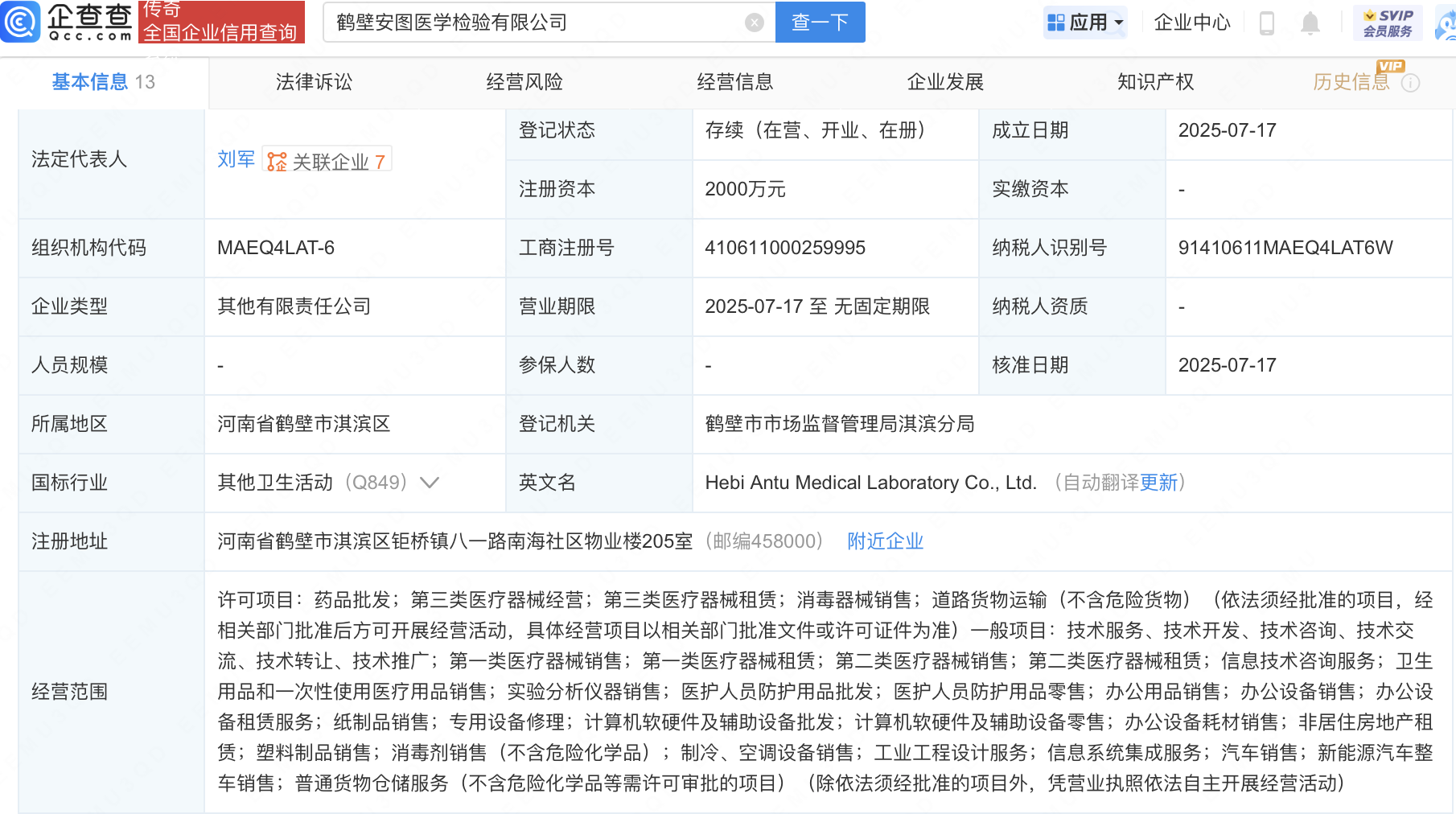The width and height of the screenshot is (1456, 814).
Task: Click 更新 for English name translation
Action: point(1158,483)
